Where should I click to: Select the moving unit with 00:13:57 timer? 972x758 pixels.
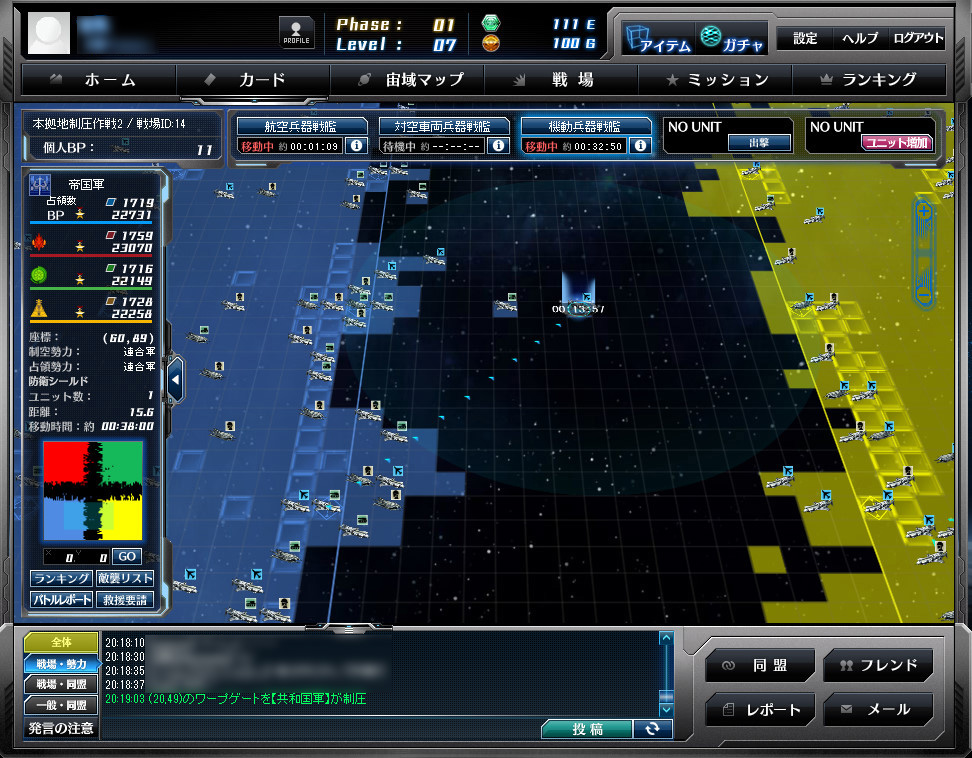pyautogui.click(x=578, y=308)
